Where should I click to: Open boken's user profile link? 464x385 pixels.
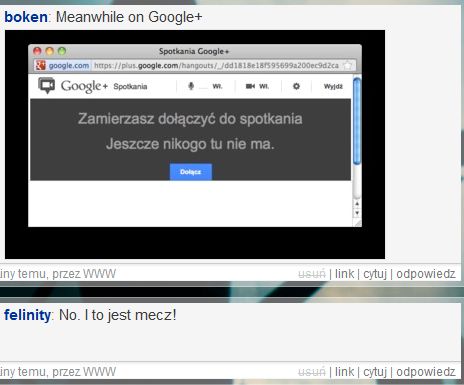(26, 17)
